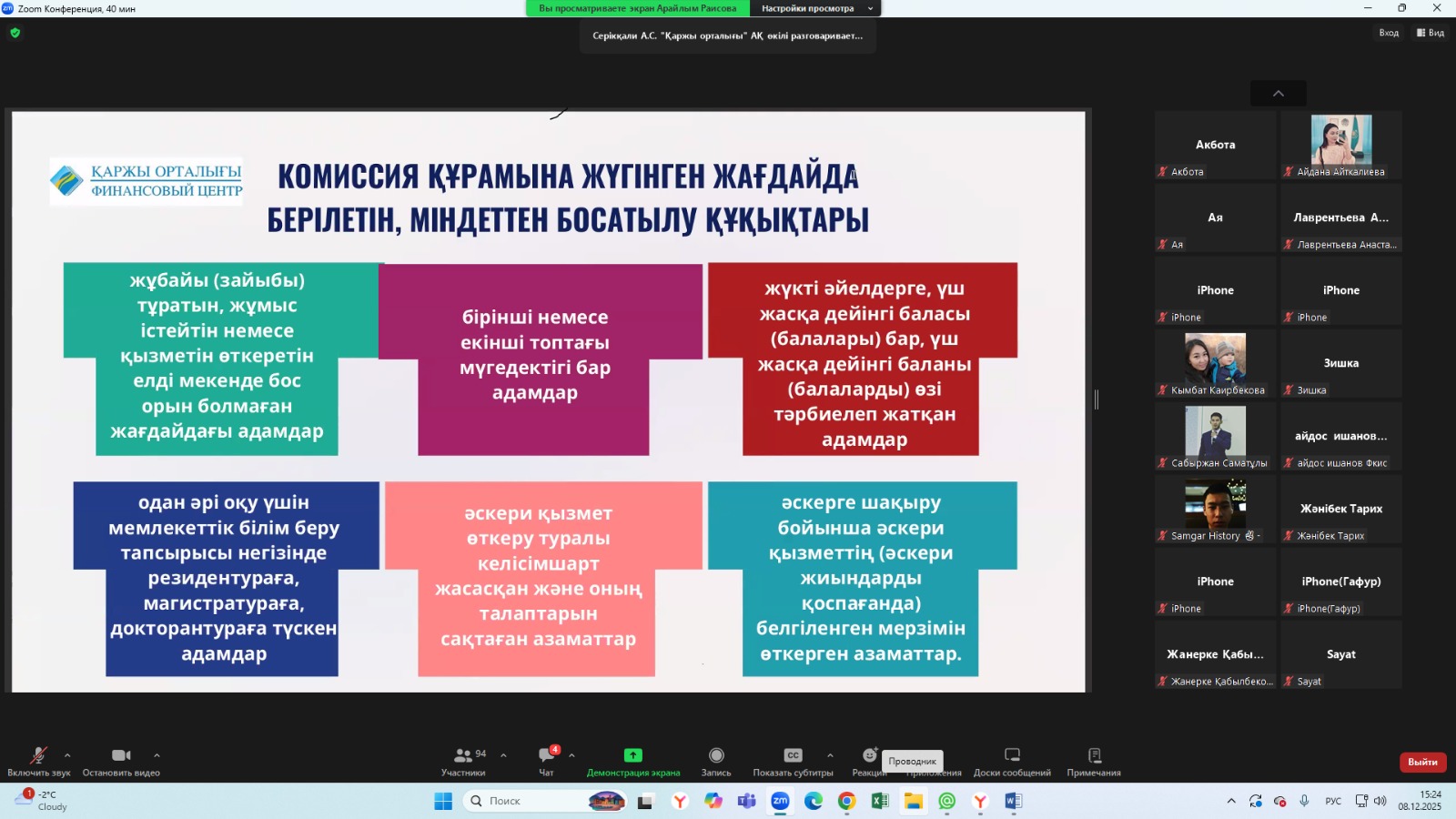The image size is (1456, 819).
Task: Click the Реакции reactions button
Action: tap(869, 756)
